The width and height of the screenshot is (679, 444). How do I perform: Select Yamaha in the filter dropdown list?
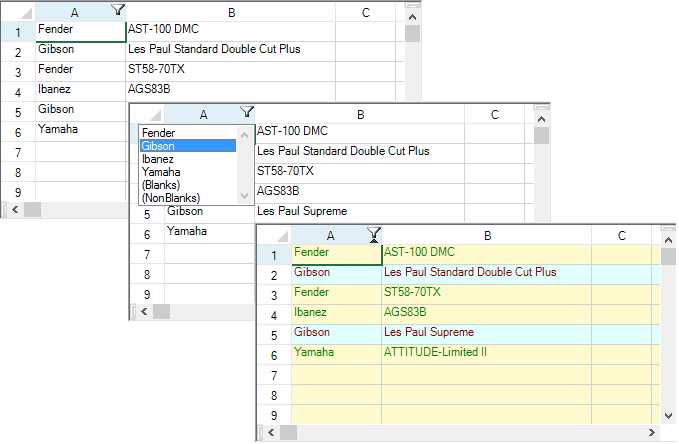click(x=161, y=172)
